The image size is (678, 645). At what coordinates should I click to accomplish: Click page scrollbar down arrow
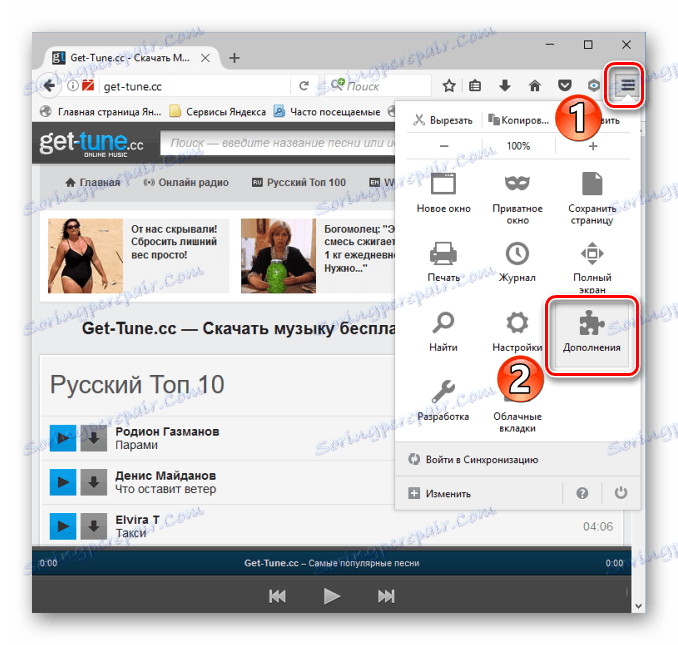(x=638, y=606)
